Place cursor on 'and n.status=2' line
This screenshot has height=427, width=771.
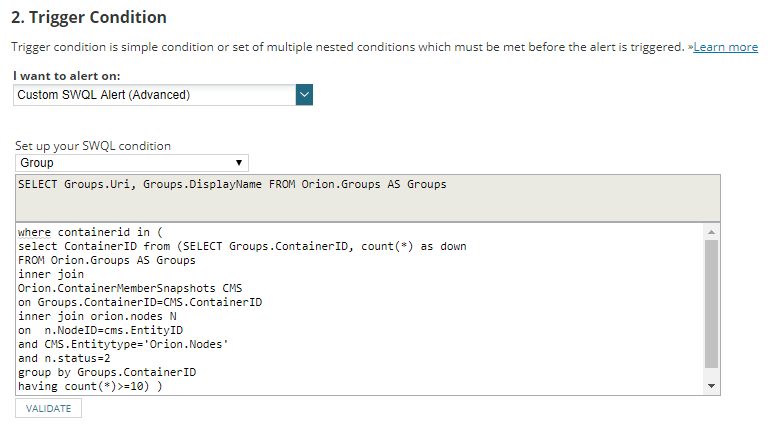64,359
